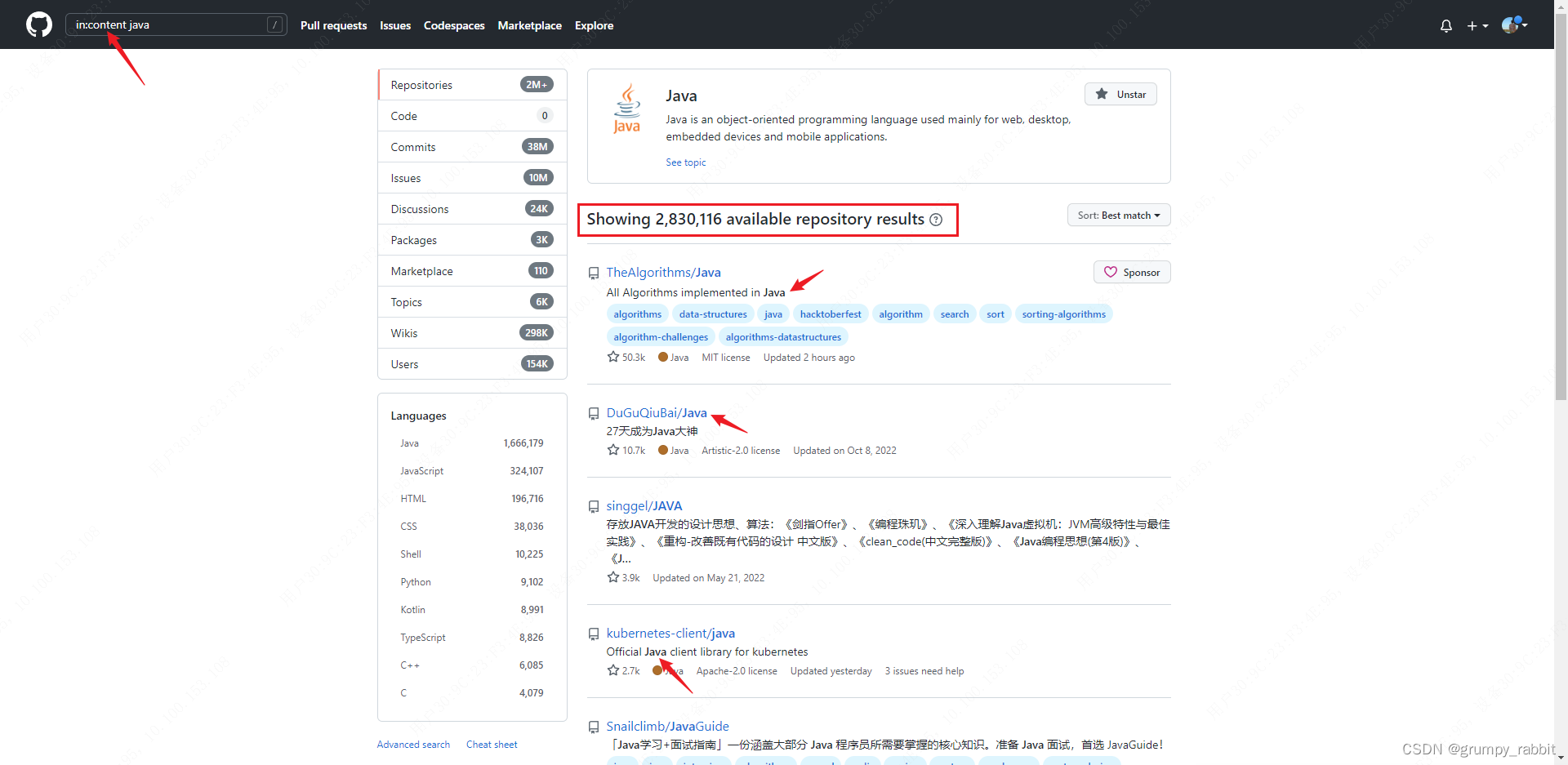Click the slash shortcut icon in search
The image size is (1568, 765).
275,24
